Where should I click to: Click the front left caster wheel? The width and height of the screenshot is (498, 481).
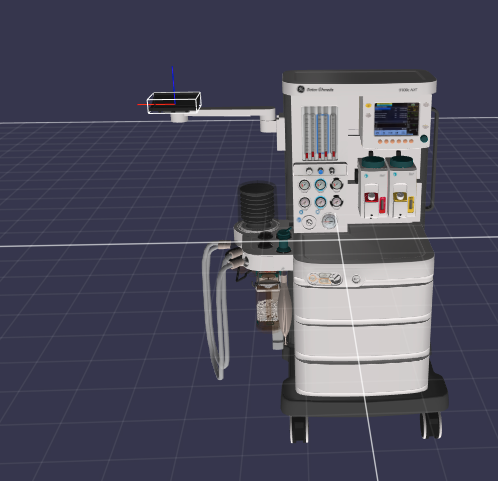(299, 429)
